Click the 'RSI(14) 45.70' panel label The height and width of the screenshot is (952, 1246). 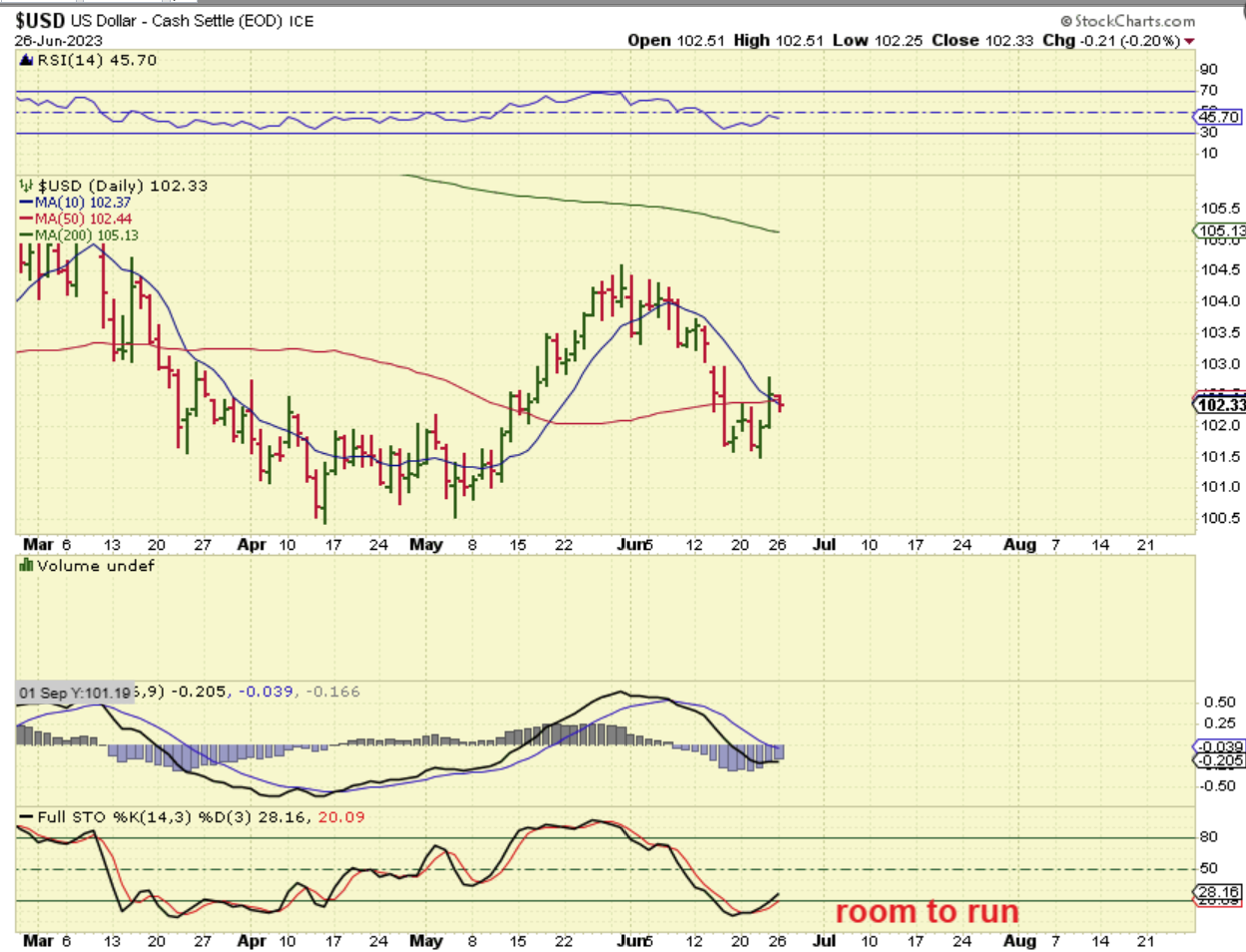(97, 60)
